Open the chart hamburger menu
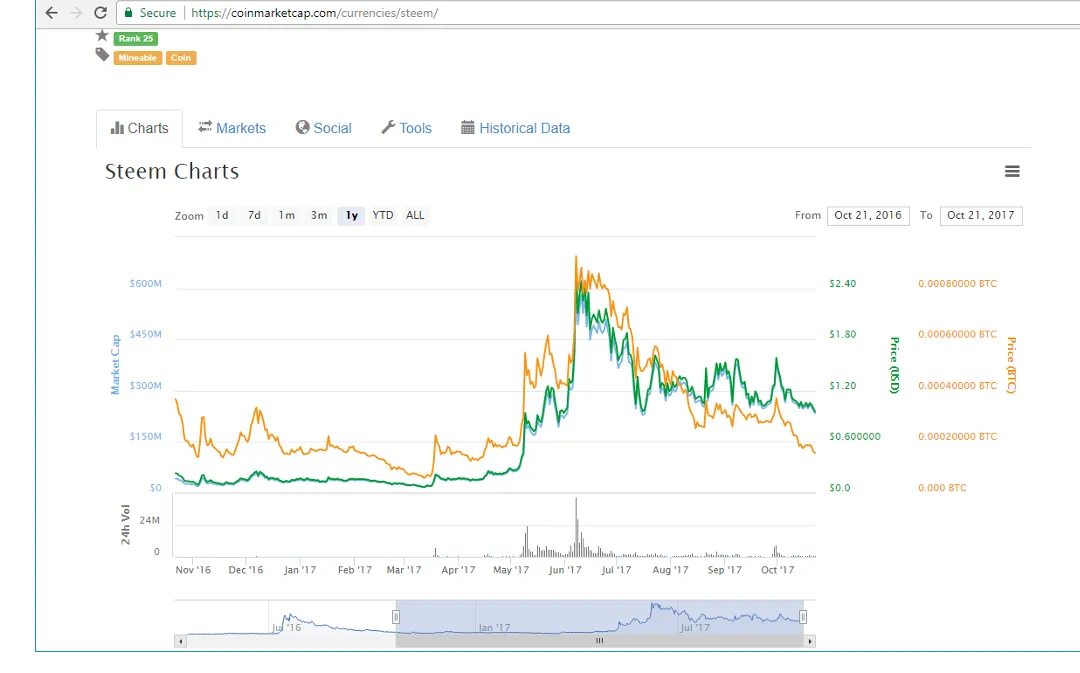This screenshot has width=1080, height=673. [1012, 172]
